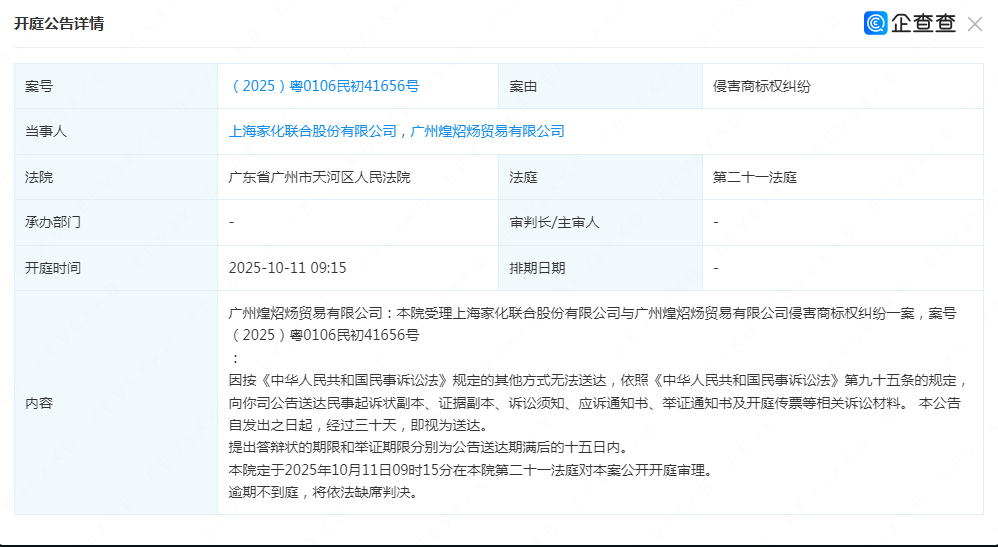The width and height of the screenshot is (998, 547).
Task: Click the line starting 提出答辩状的期限和举证期限
Action: tap(429, 448)
